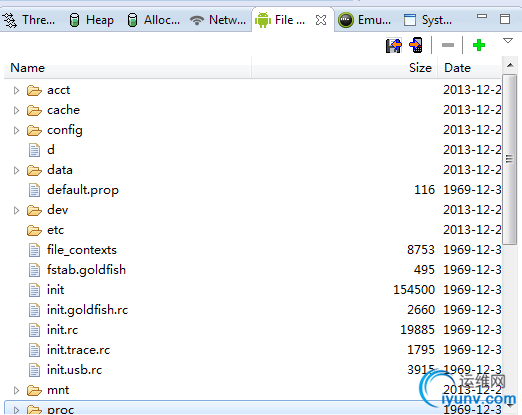
Task: Expand the proc folder
Action: click(16, 410)
